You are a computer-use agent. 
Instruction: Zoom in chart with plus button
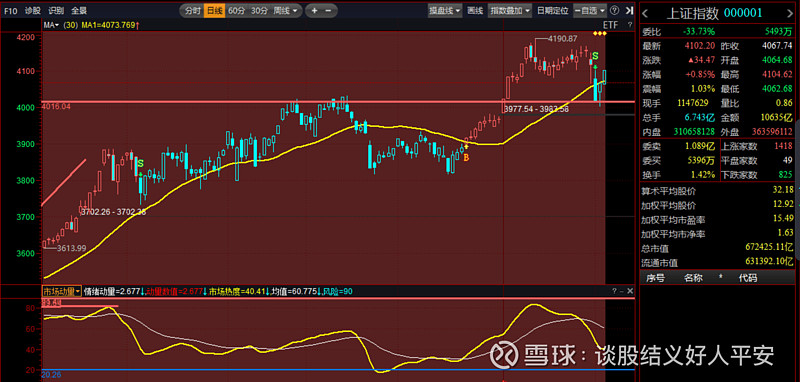click(x=314, y=10)
